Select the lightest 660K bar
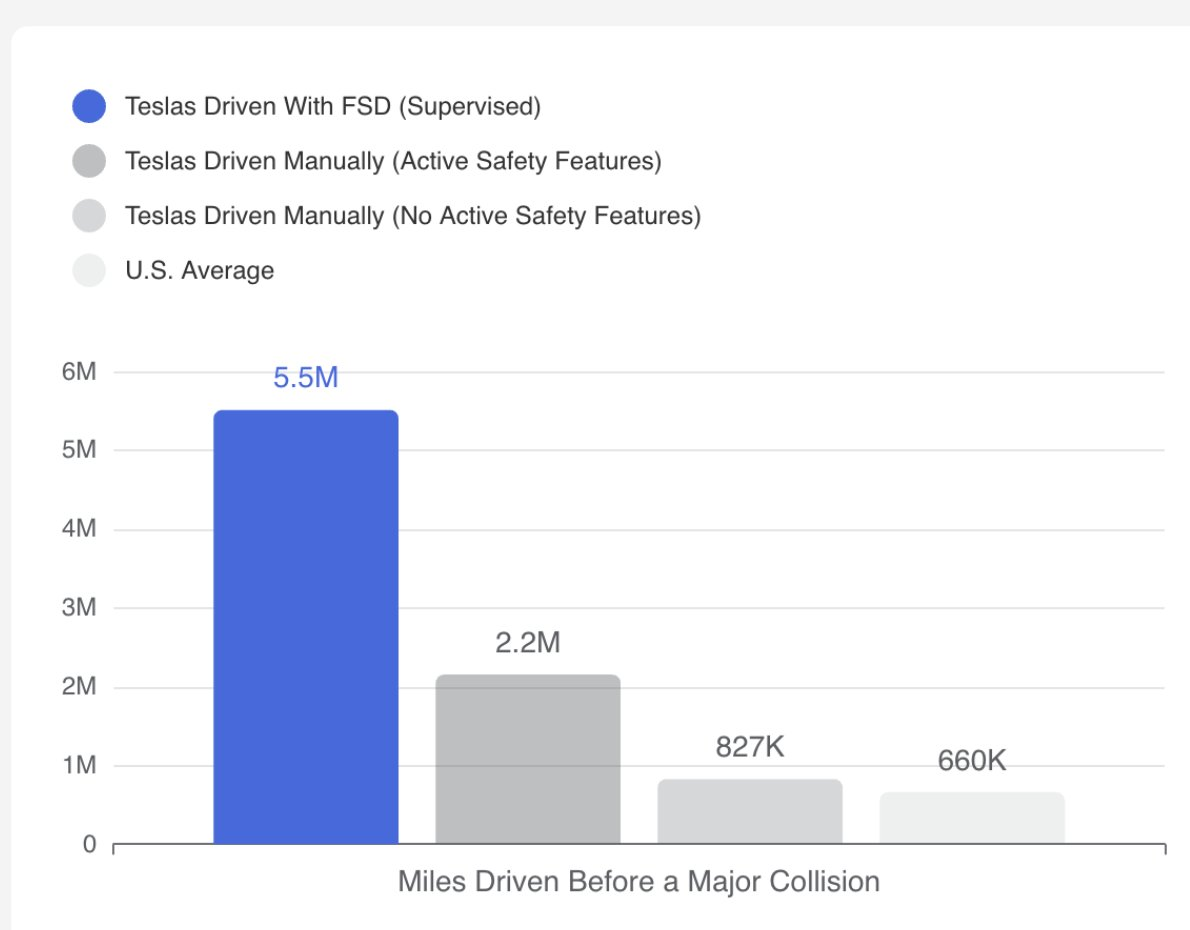 (x=972, y=818)
